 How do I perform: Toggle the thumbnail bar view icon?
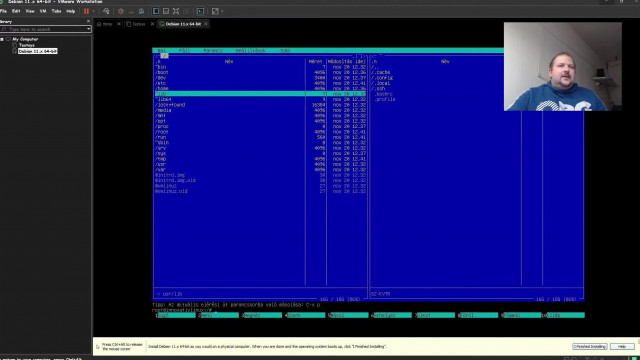[166, 11]
